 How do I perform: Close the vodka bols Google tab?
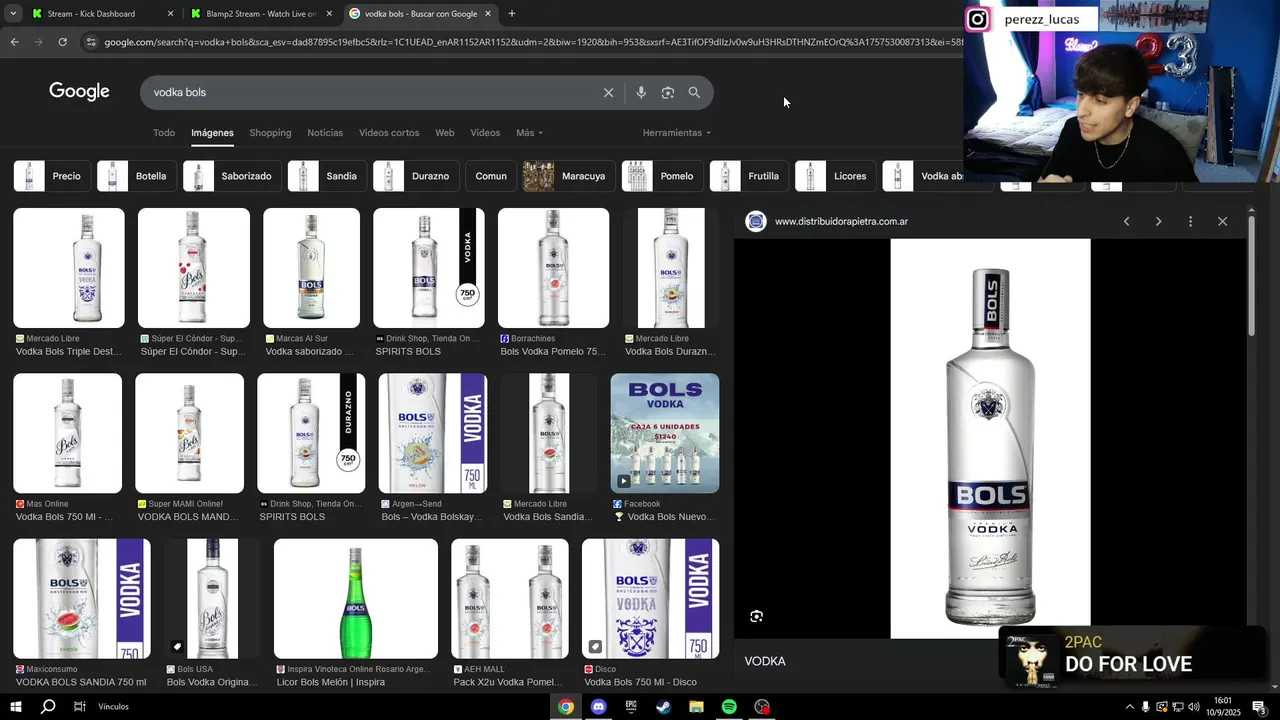point(488,14)
